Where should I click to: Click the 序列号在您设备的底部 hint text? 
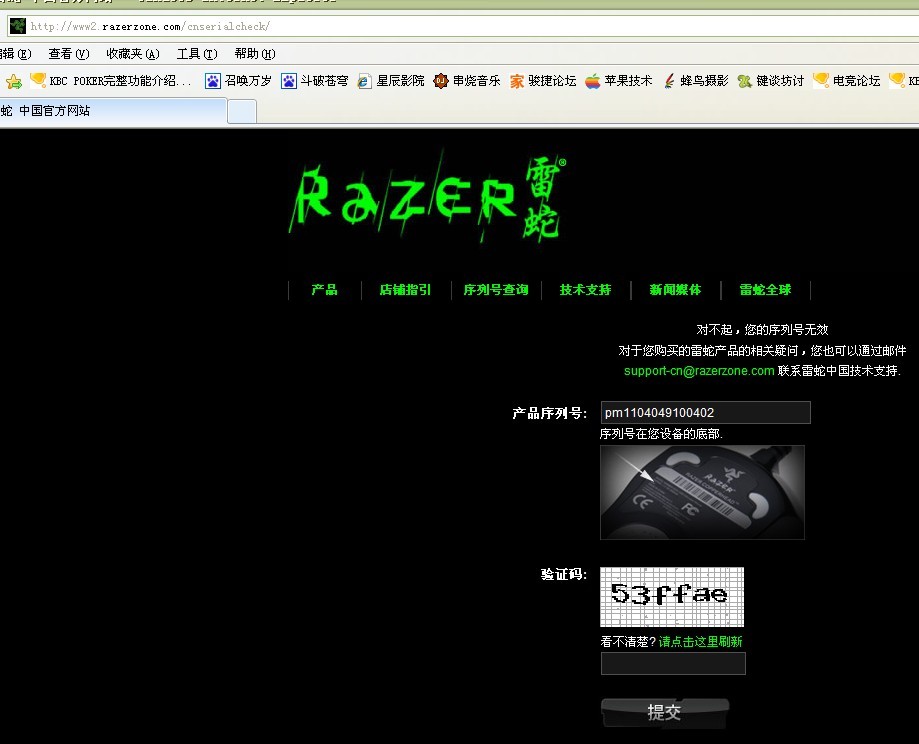tap(661, 434)
